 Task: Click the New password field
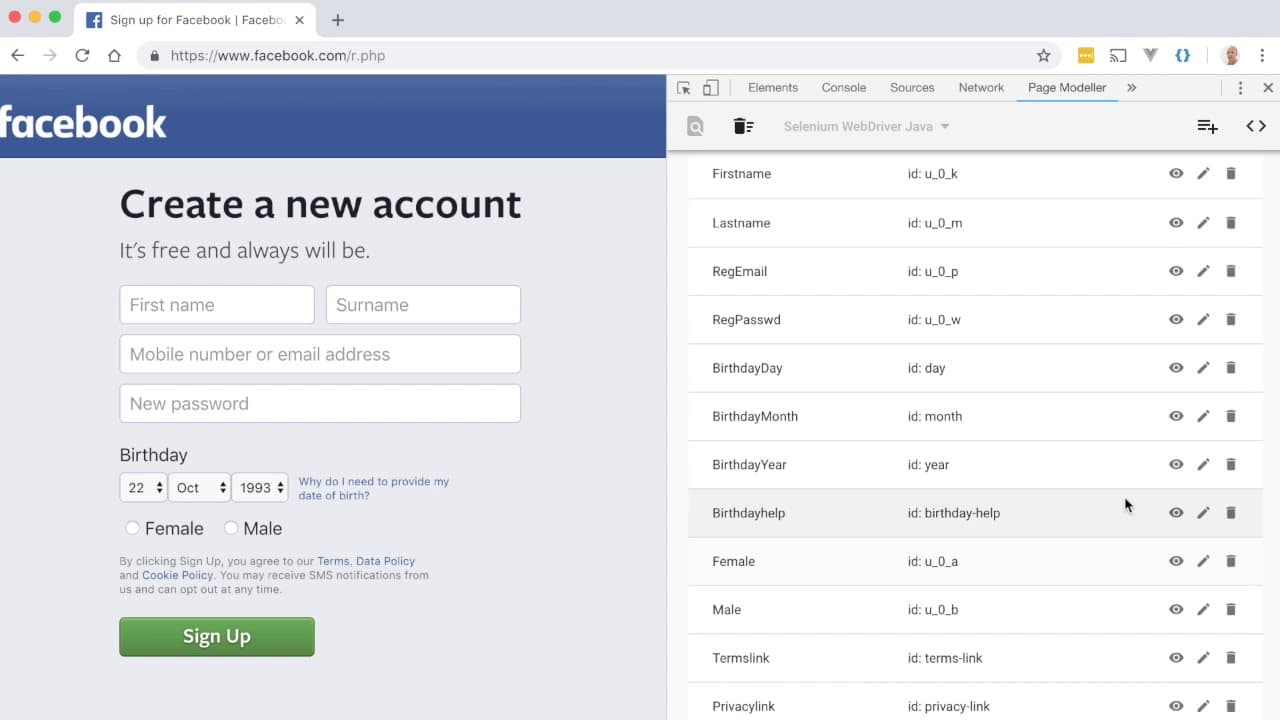click(x=320, y=404)
